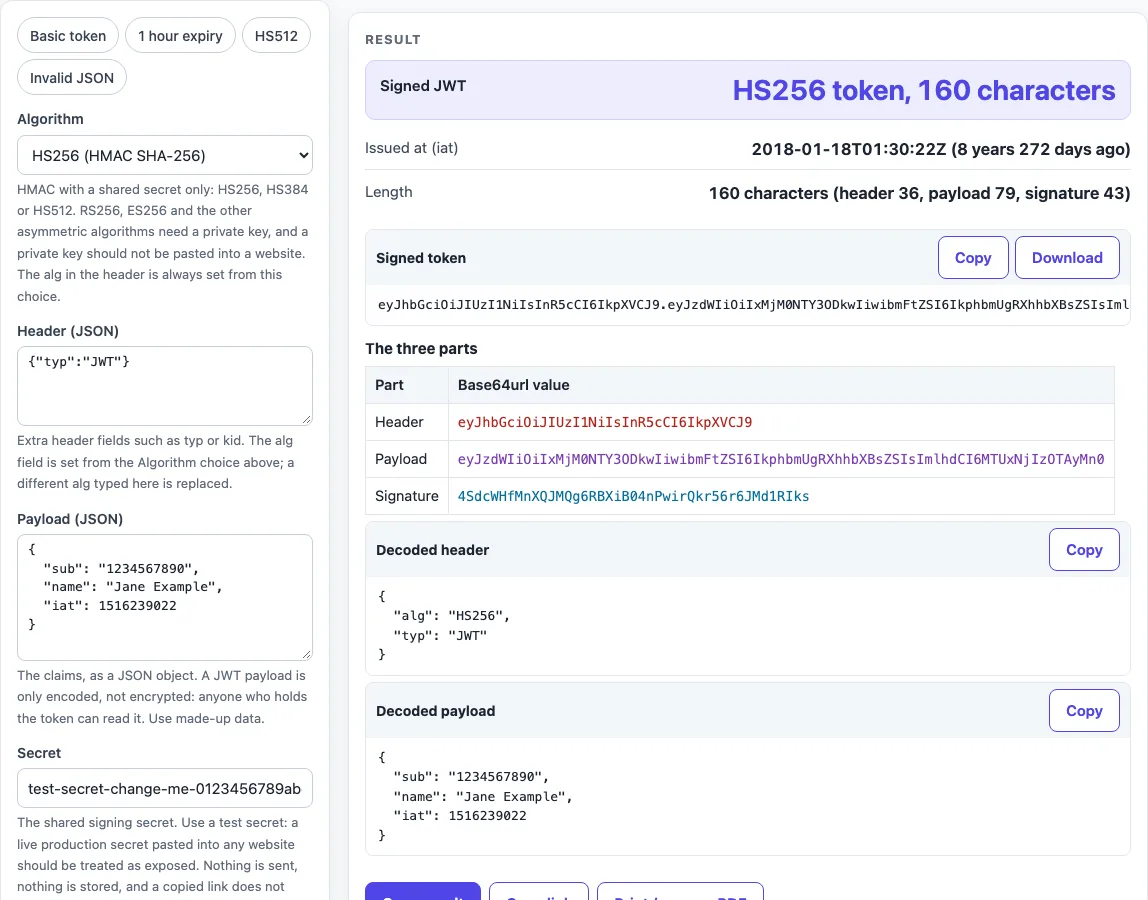Click the 'Secret' field label
This screenshot has width=1148, height=900.
(x=39, y=753)
